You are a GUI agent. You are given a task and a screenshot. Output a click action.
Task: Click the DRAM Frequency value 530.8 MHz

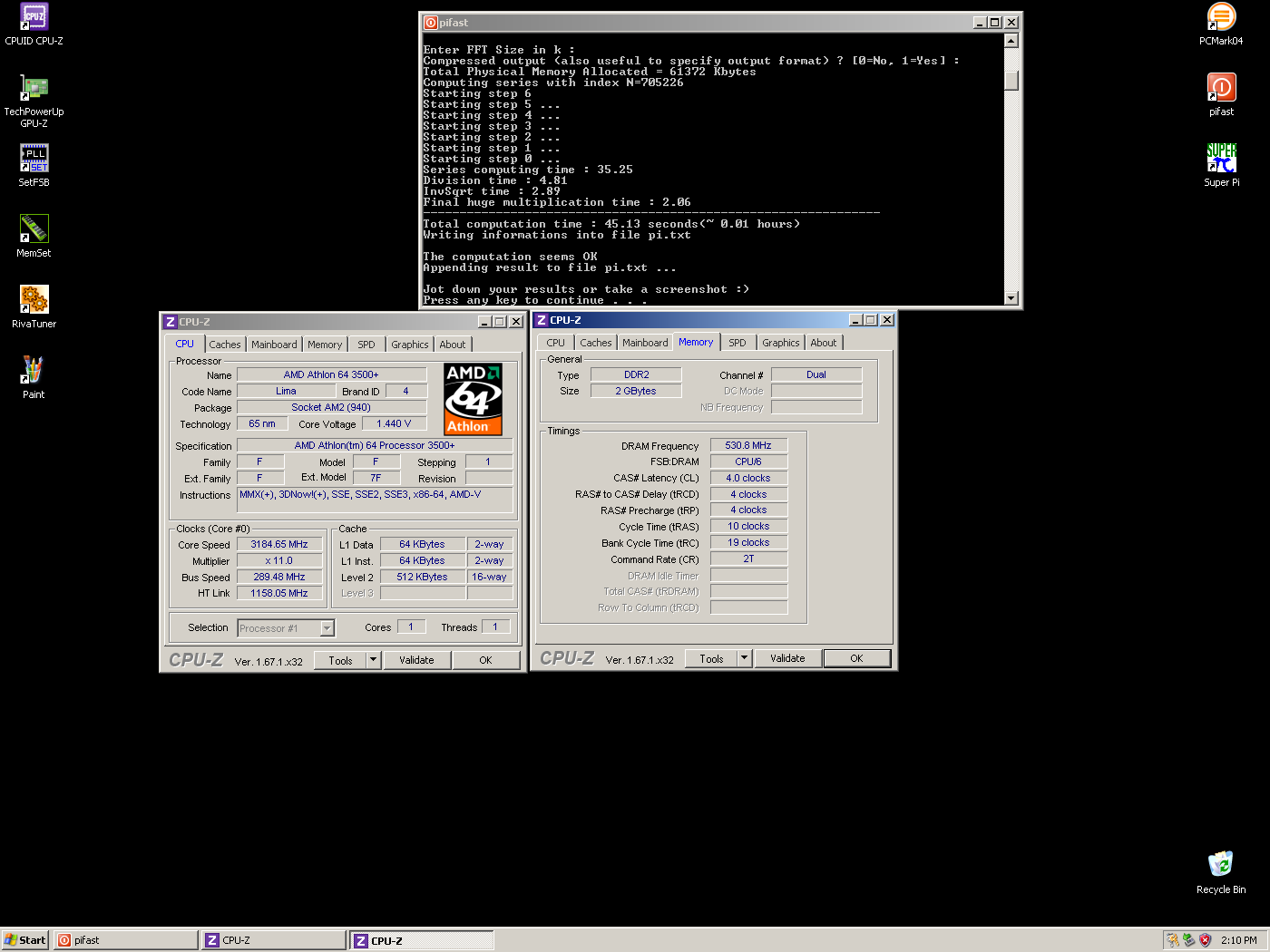pos(748,445)
